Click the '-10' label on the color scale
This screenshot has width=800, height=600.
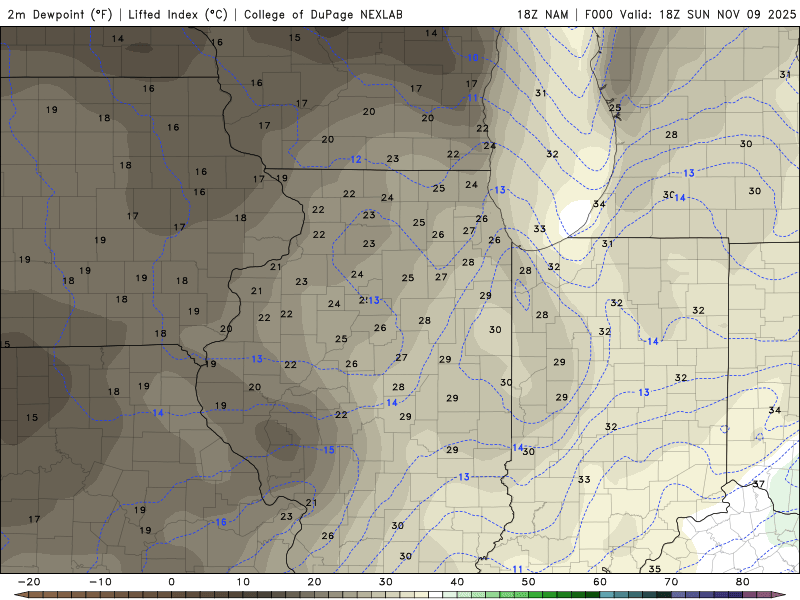point(100,582)
